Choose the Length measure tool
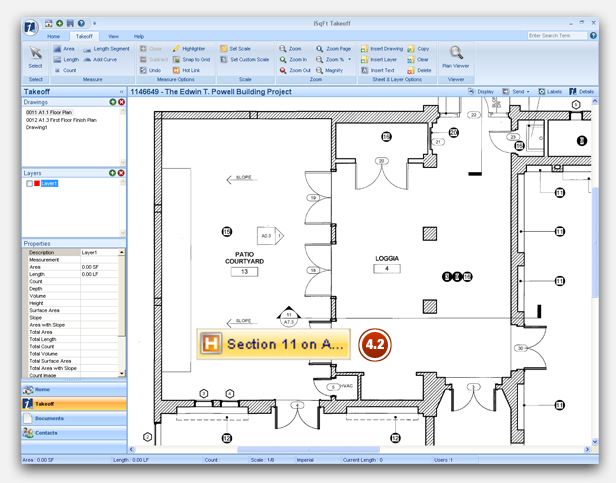Image resolution: width=616 pixels, height=483 pixels. point(66,59)
